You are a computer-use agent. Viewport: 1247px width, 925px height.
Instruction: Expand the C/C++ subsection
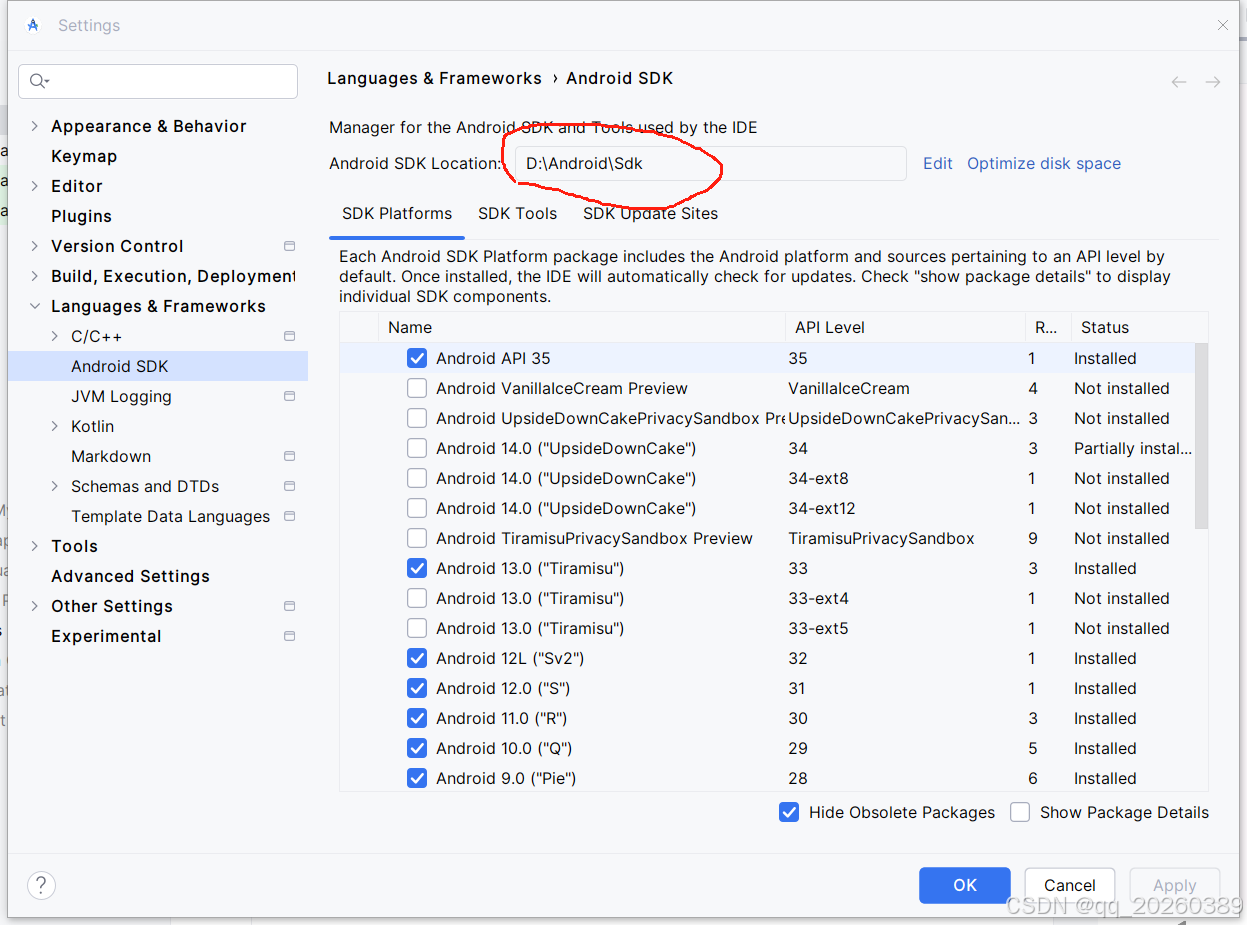click(55, 336)
